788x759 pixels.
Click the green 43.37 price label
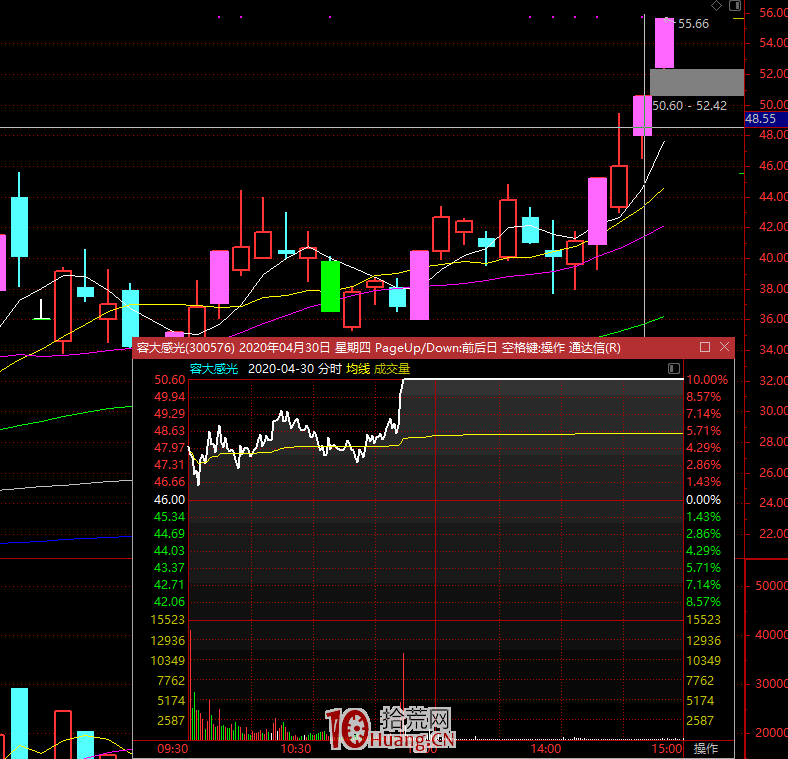pos(169,567)
